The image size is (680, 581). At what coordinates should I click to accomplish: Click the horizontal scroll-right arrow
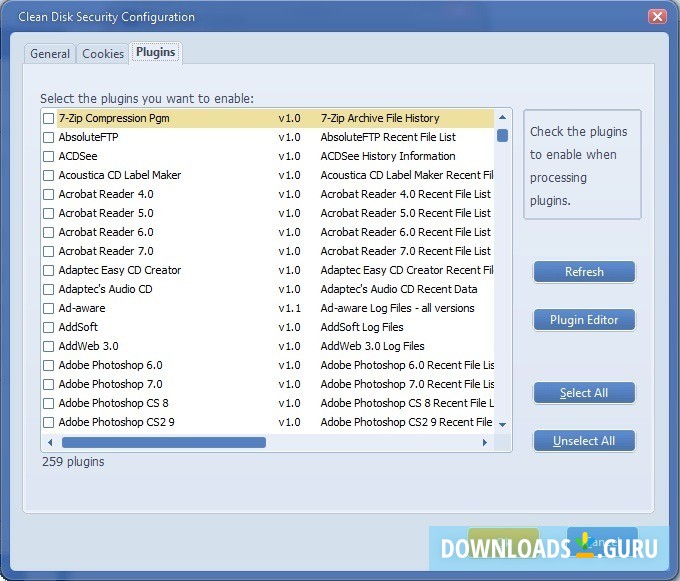485,442
